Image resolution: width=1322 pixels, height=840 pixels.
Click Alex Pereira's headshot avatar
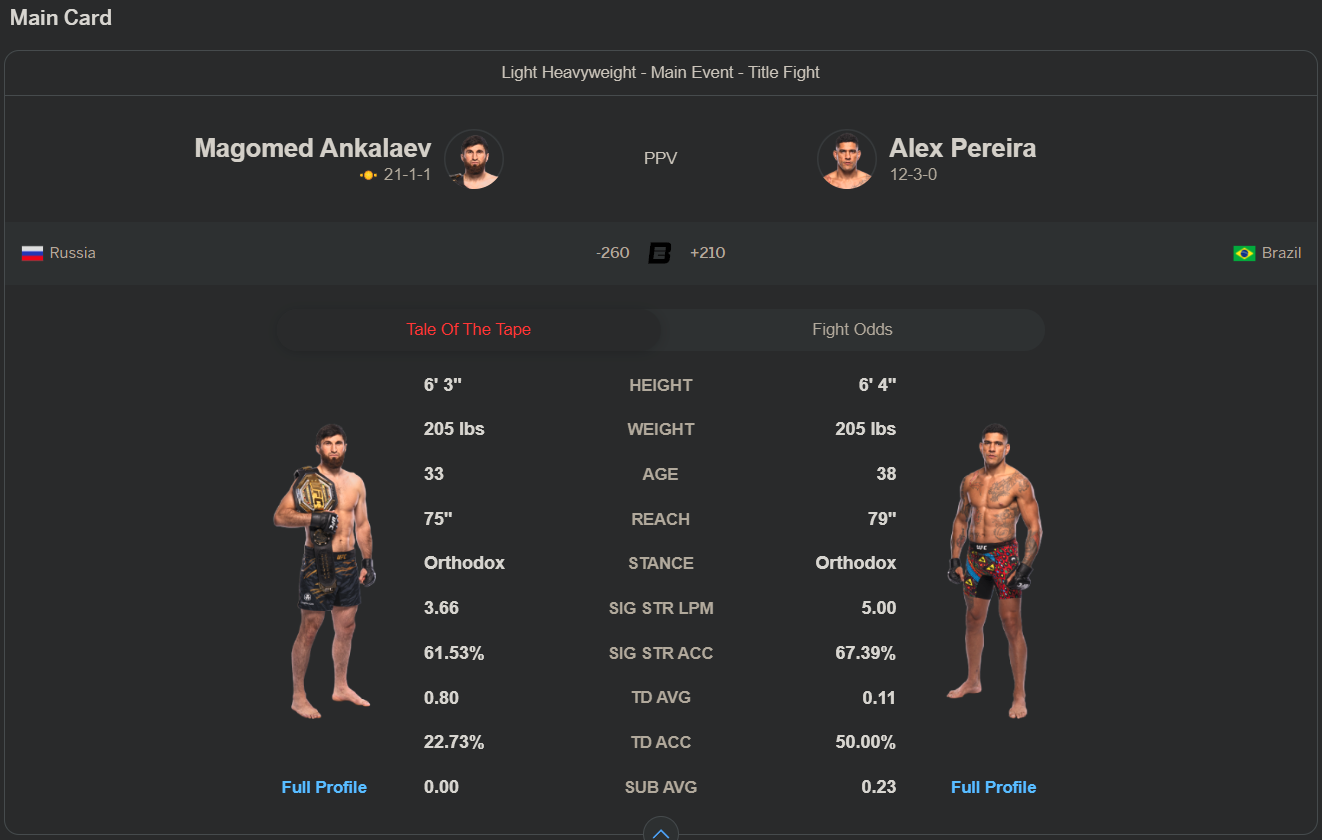coord(847,159)
